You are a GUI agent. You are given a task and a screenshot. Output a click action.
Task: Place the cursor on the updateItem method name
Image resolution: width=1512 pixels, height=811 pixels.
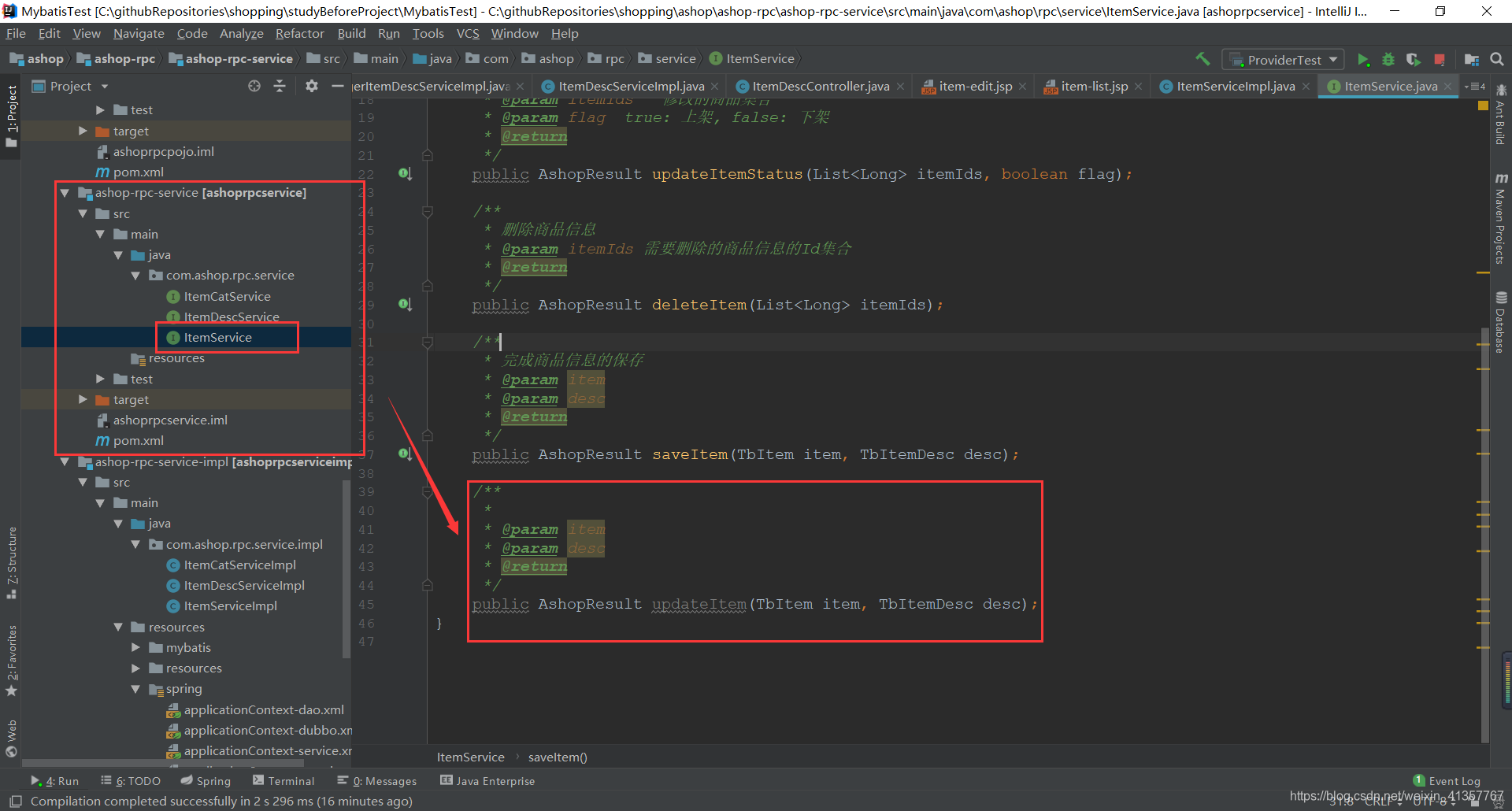pos(699,604)
